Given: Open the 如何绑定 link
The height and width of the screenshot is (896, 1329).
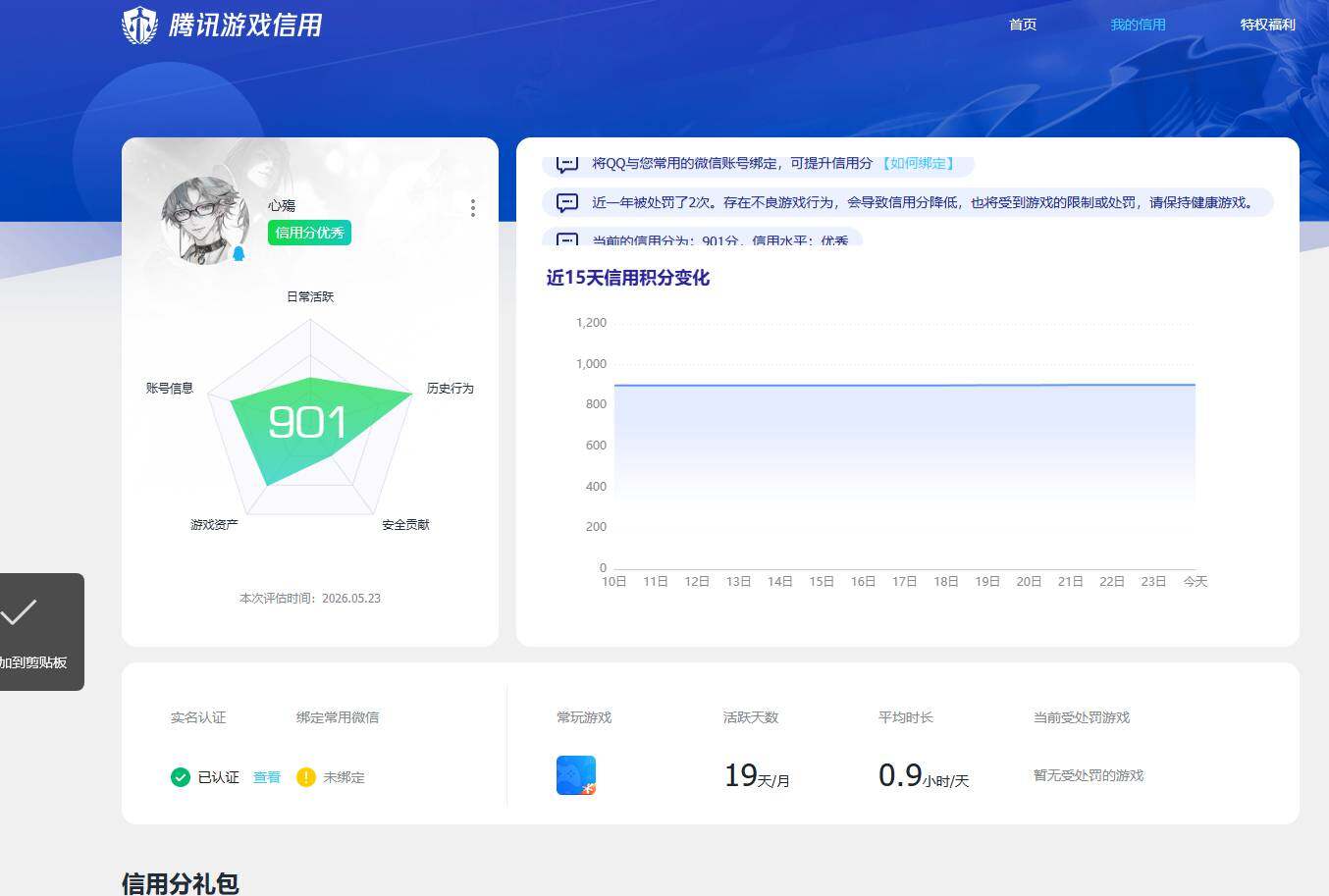Looking at the screenshot, I should coord(918,164).
